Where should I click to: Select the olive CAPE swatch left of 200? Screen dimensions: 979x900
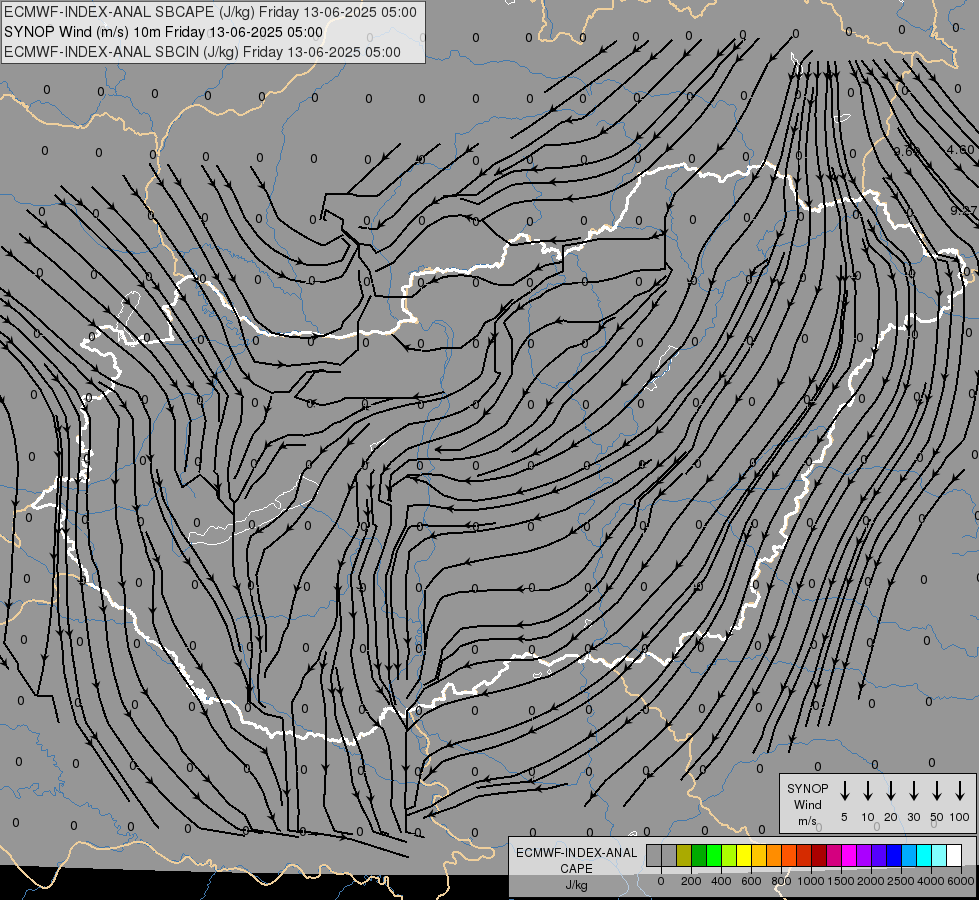click(684, 855)
